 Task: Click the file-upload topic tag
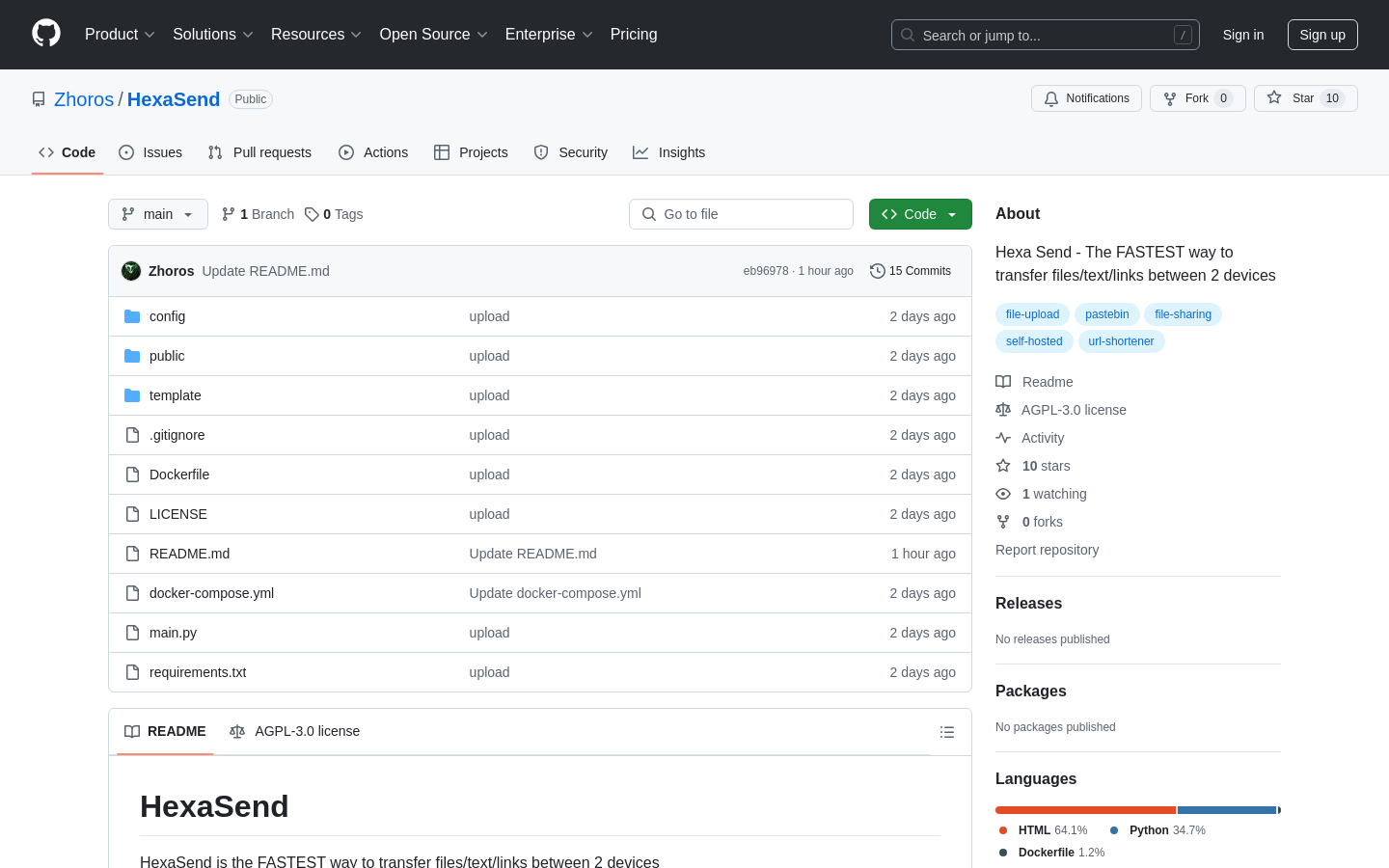1032,314
